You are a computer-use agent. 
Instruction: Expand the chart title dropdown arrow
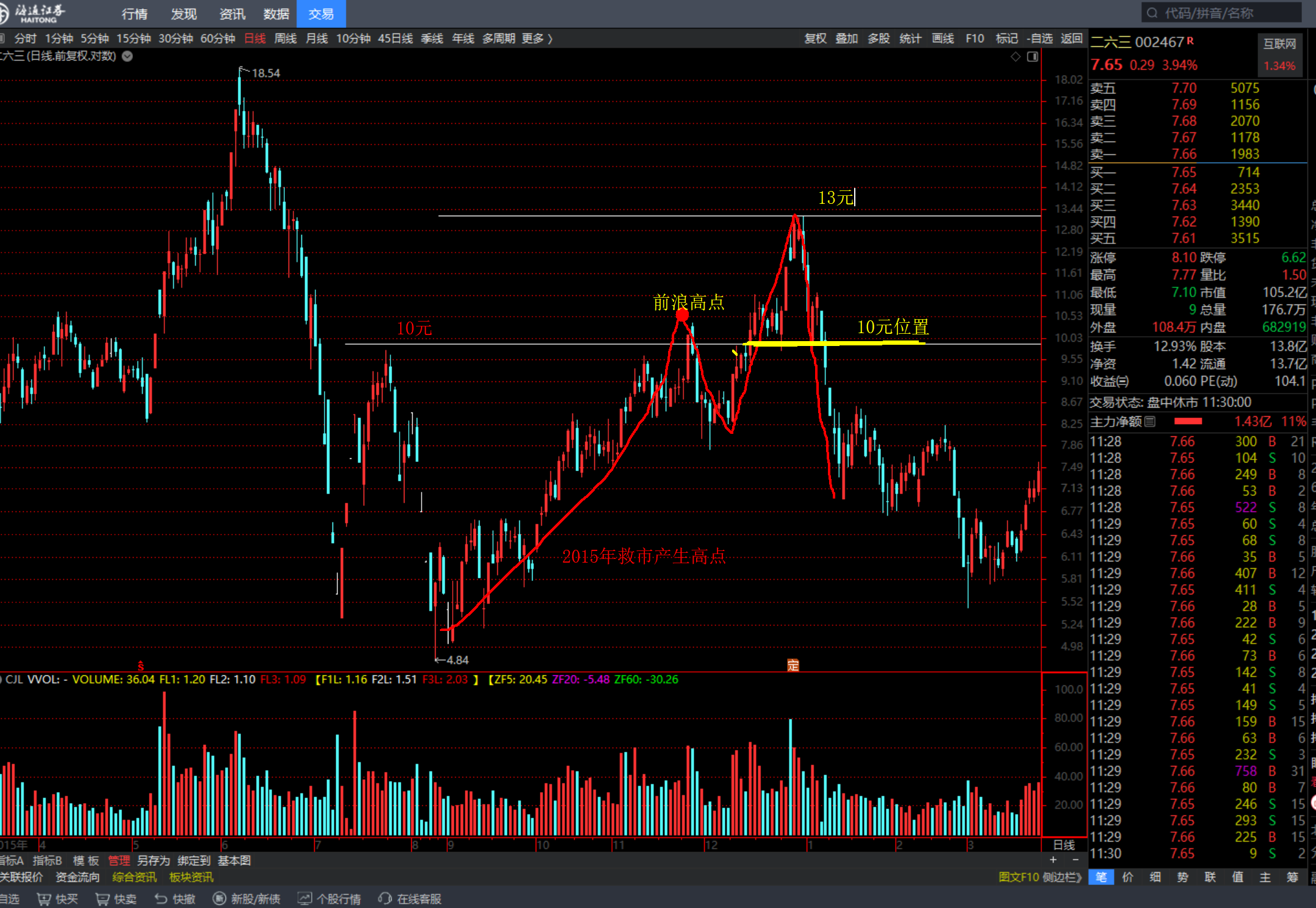click(x=127, y=56)
